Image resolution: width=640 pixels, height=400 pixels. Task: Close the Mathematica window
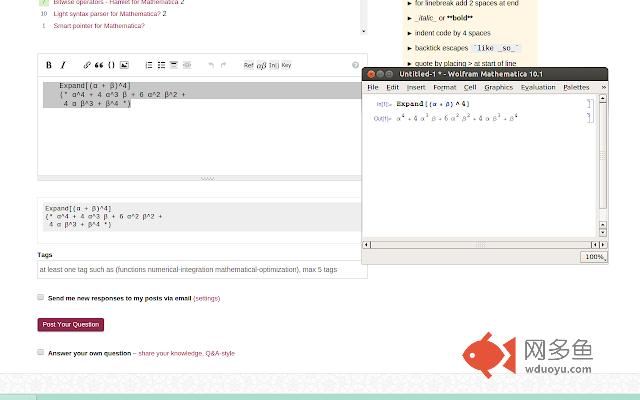(371, 74)
